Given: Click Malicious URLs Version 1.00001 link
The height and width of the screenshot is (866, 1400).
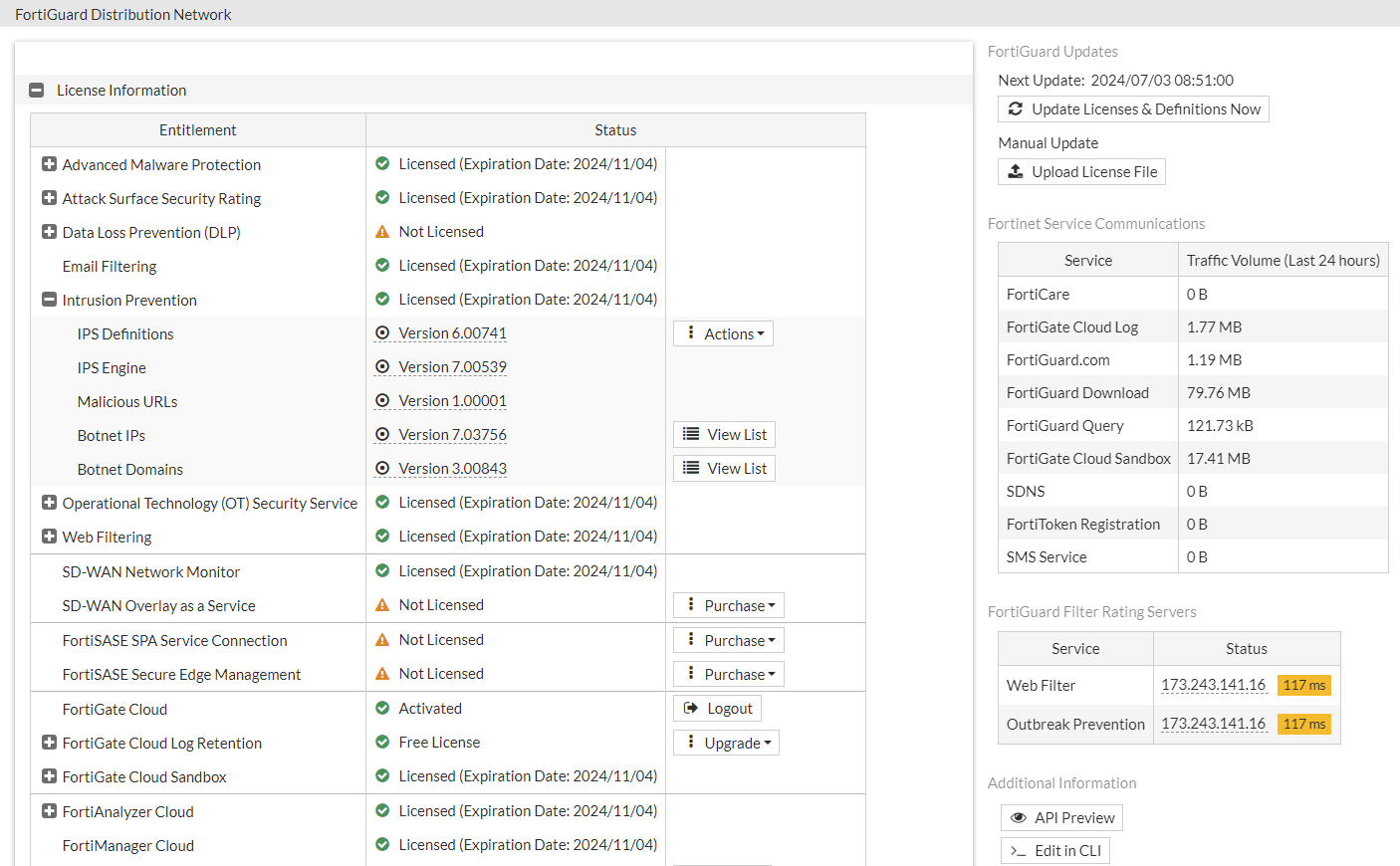Looking at the screenshot, I should coord(452,401).
